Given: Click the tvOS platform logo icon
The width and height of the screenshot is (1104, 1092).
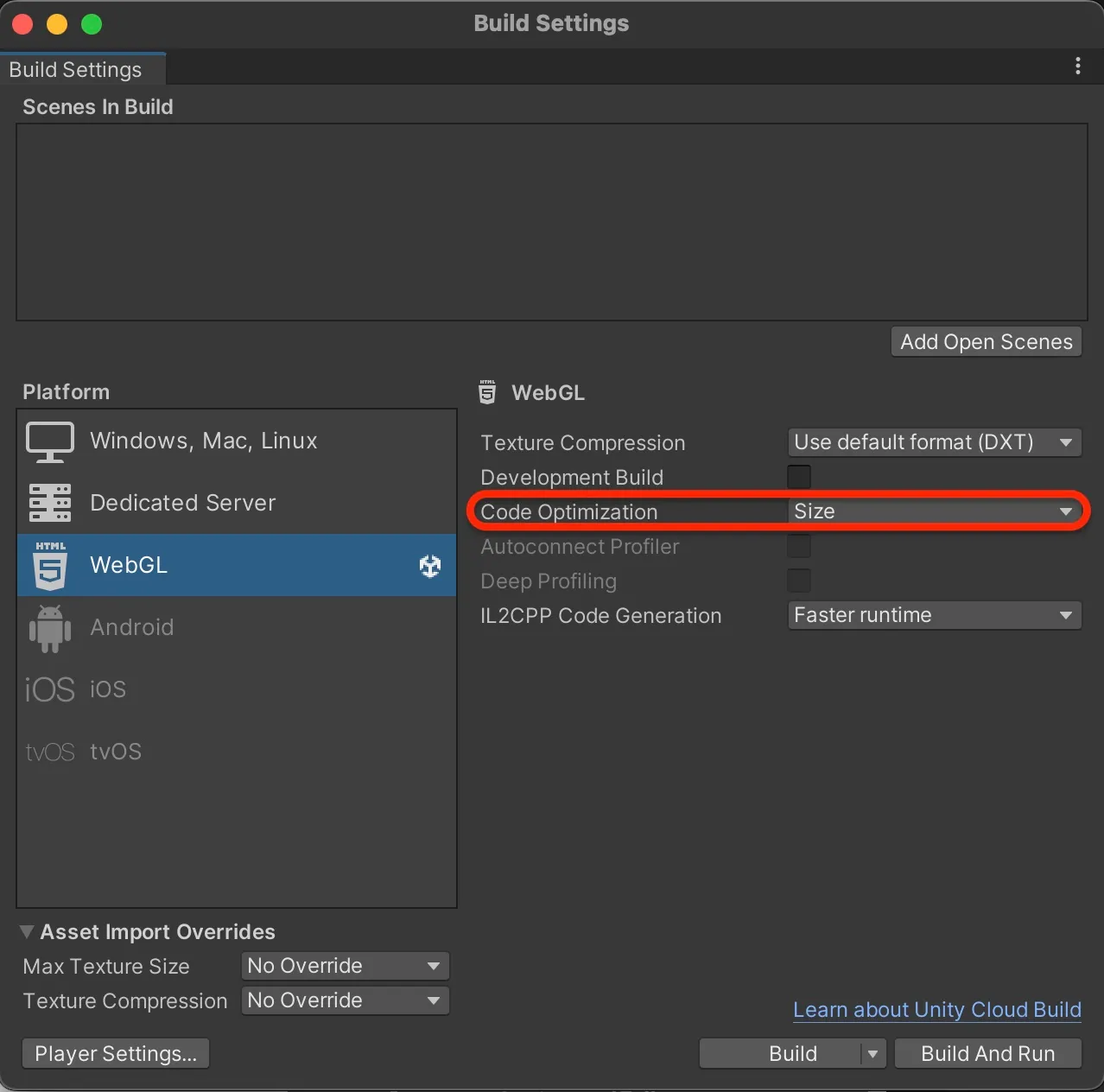Looking at the screenshot, I should (x=50, y=752).
